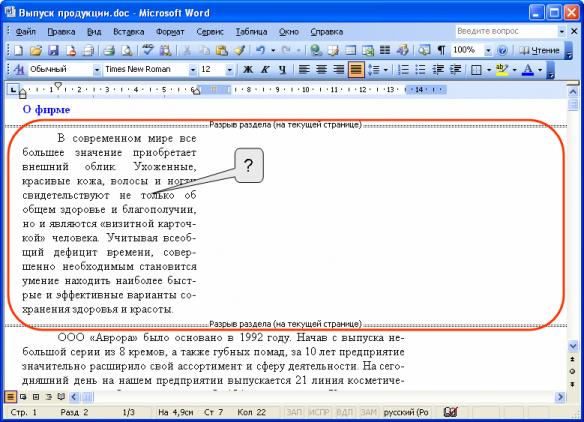Image resolution: width=584 pixels, height=422 pixels.
Task: Expand font color options arrow
Action: click(540, 69)
